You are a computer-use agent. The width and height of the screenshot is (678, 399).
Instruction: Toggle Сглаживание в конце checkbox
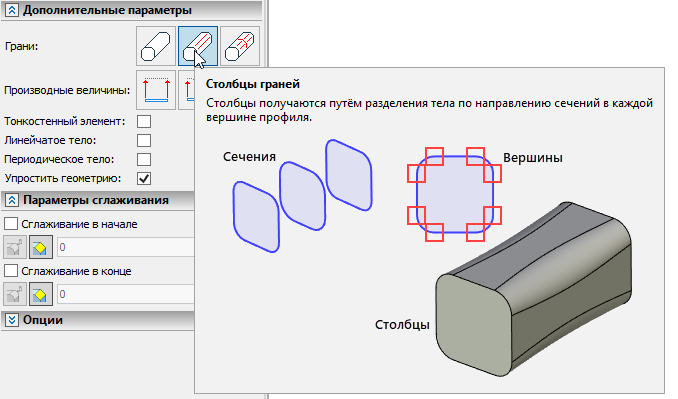coord(11,271)
